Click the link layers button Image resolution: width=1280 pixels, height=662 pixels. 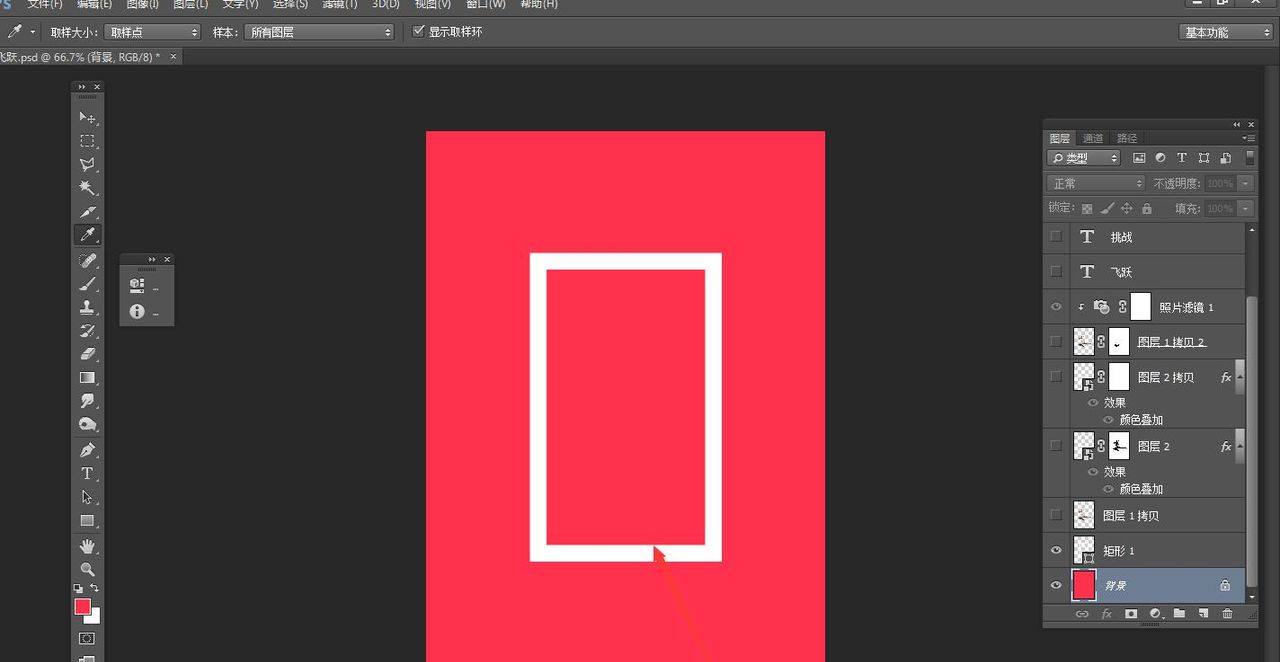(1082, 614)
